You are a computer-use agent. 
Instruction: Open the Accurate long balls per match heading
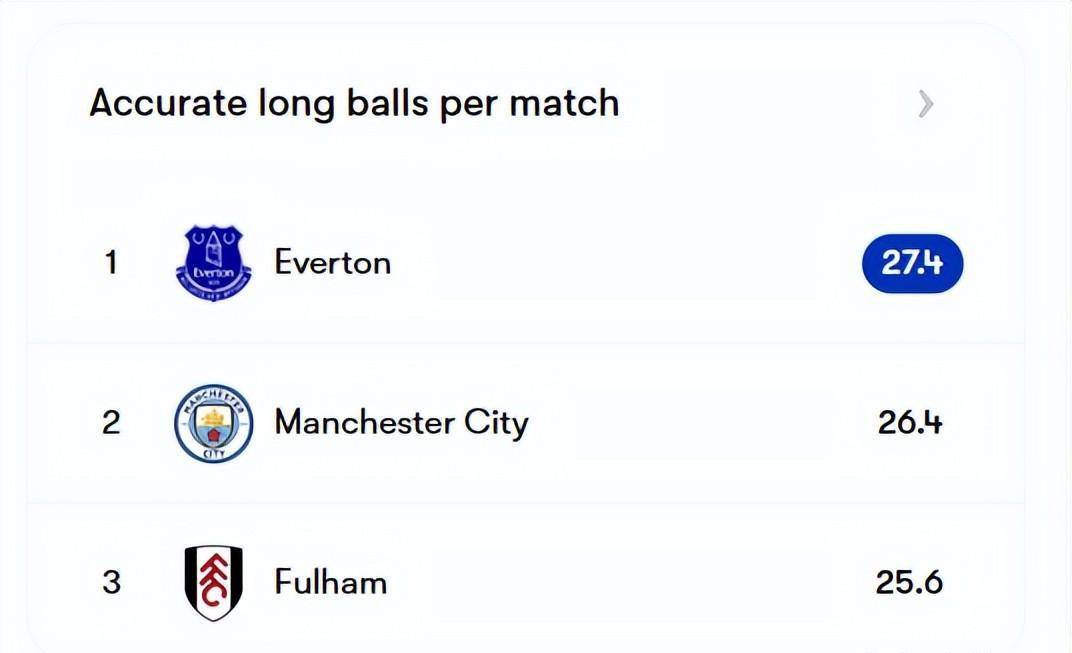(x=354, y=104)
